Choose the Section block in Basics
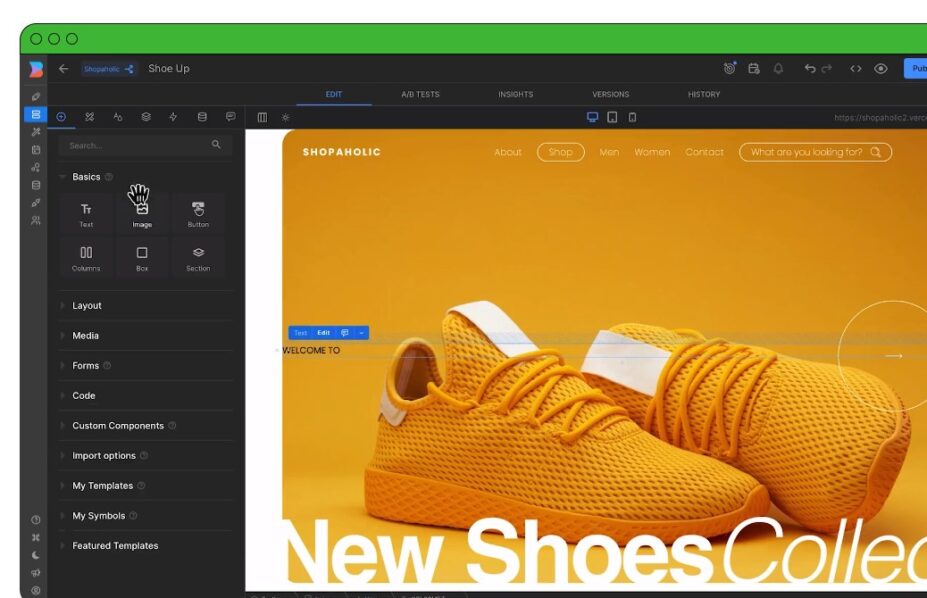Viewport: 927px width, 598px height. [198, 258]
